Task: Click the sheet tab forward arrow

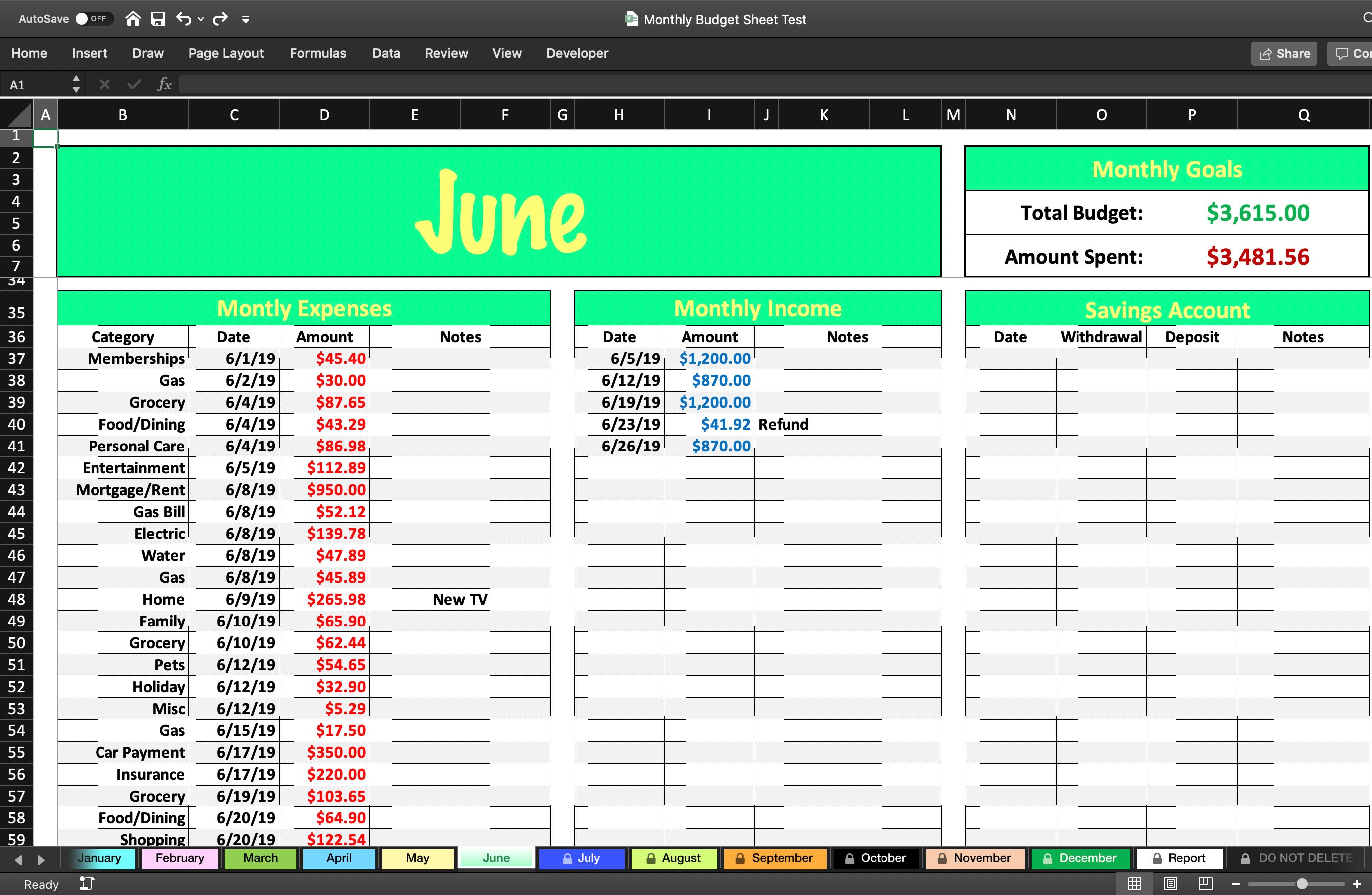Action: [40, 859]
